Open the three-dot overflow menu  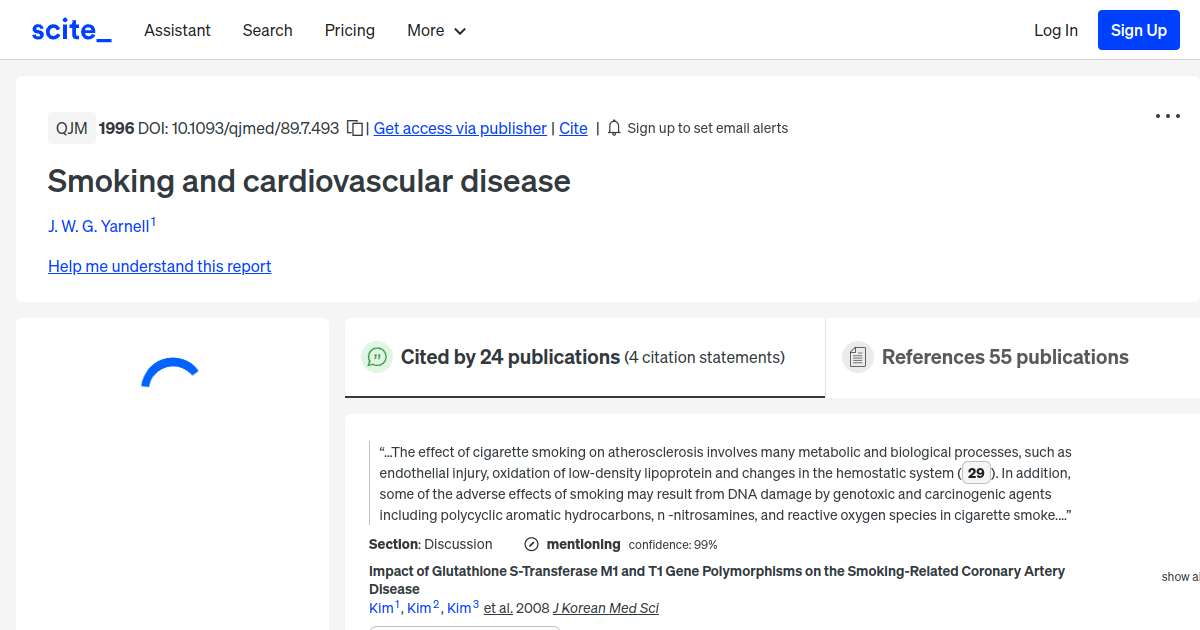point(1167,116)
